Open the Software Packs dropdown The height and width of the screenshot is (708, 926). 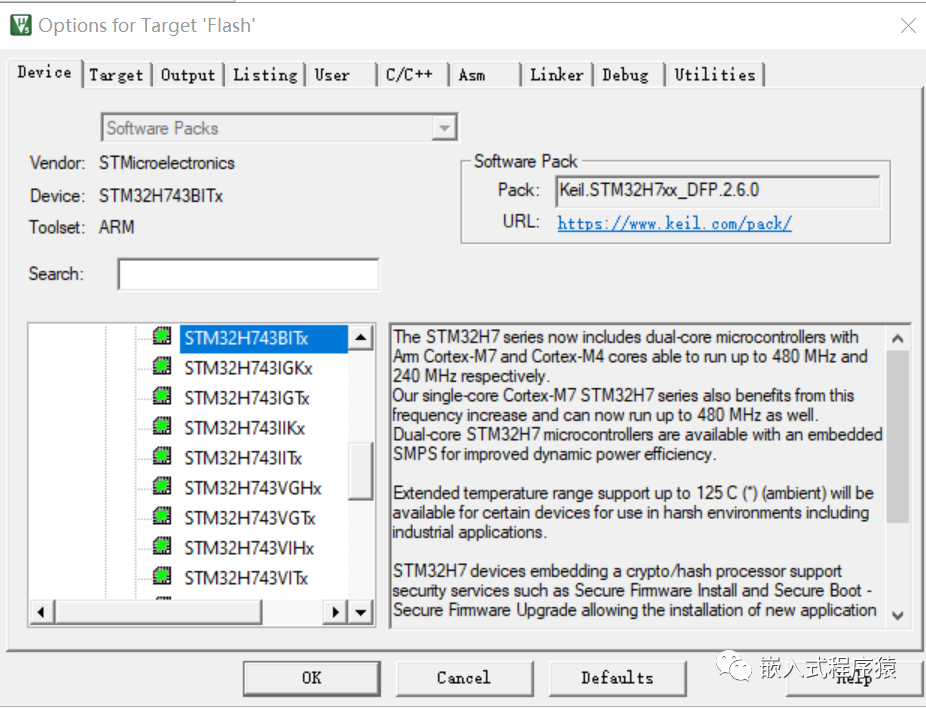pyautogui.click(x=443, y=127)
